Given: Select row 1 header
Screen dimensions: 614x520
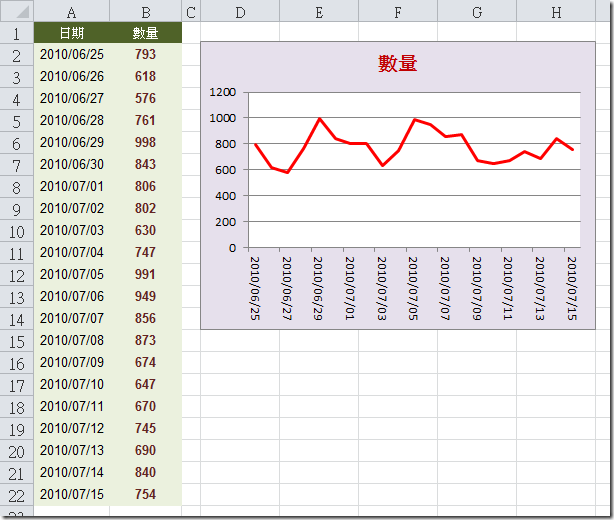Looking at the screenshot, I should click(x=17, y=32).
